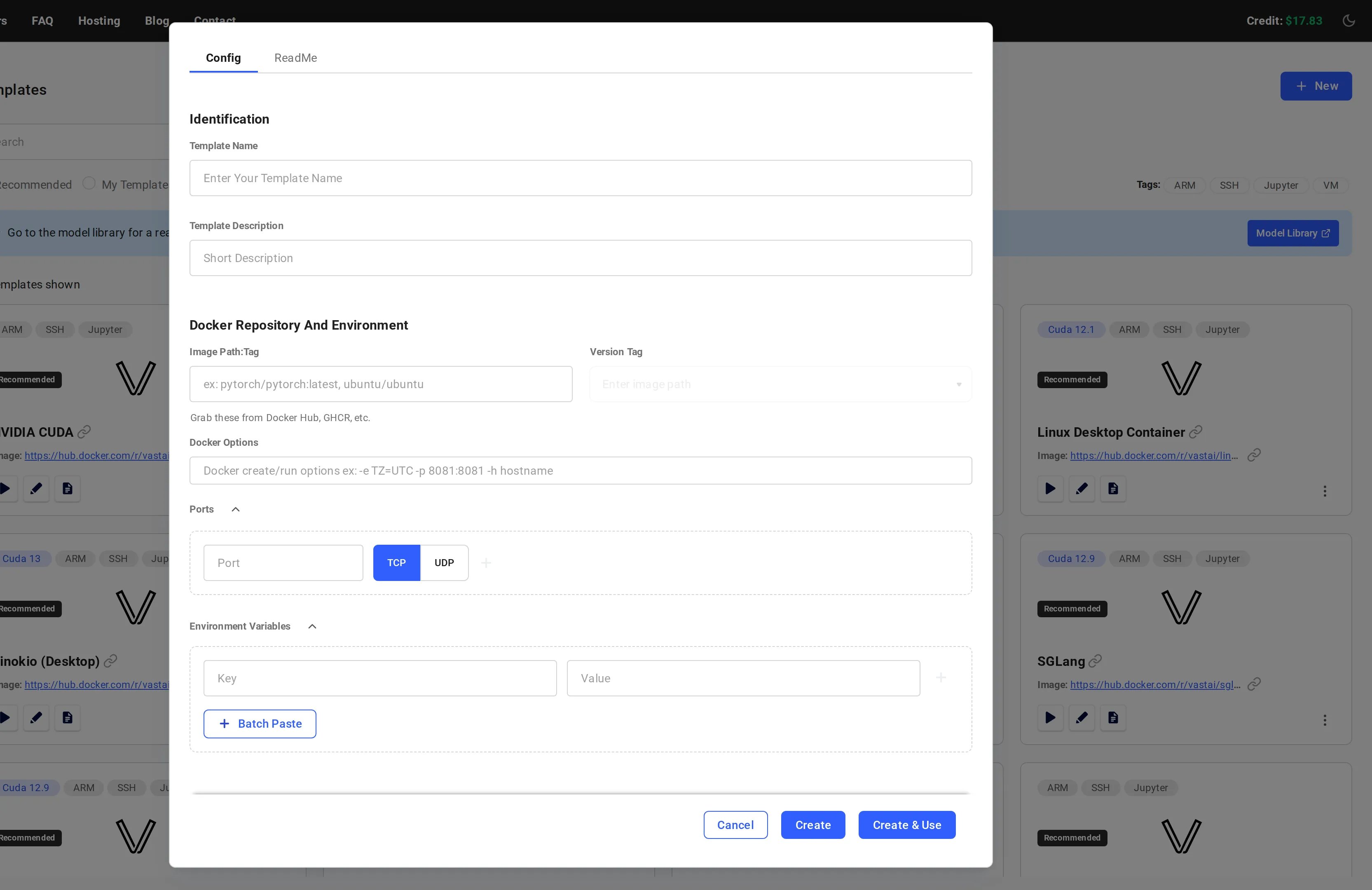
Task: Edit Pinokio (Desktop) template pencil icon
Action: pos(36,718)
